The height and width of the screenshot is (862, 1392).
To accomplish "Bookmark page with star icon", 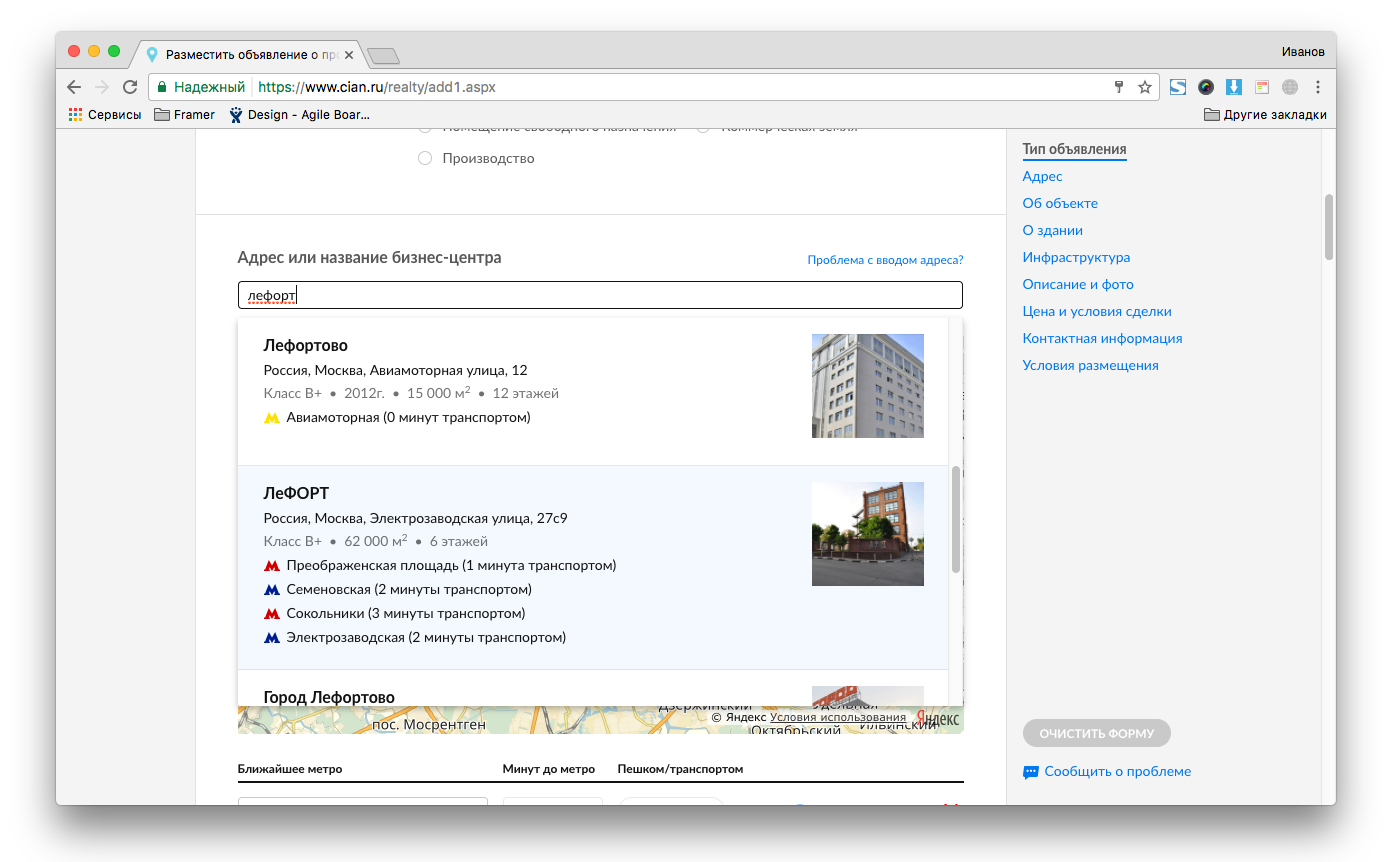I will [x=1145, y=87].
